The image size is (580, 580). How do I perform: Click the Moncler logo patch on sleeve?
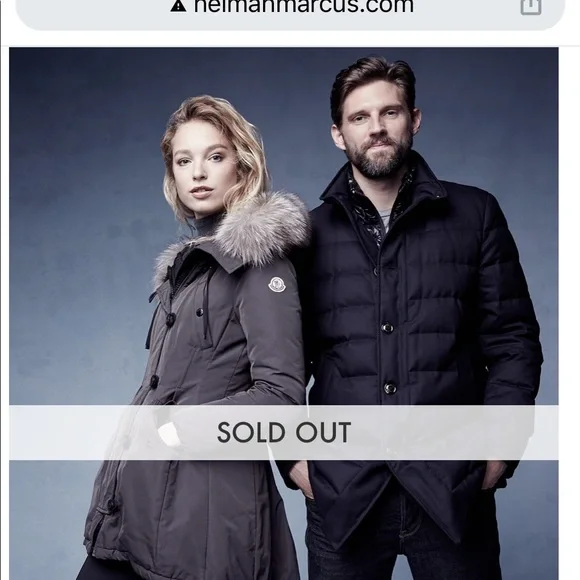coord(277,284)
